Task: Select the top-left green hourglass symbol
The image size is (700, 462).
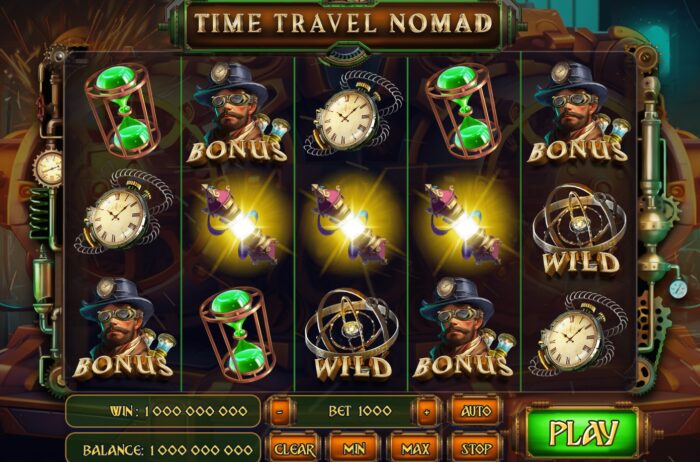Action: (123, 110)
